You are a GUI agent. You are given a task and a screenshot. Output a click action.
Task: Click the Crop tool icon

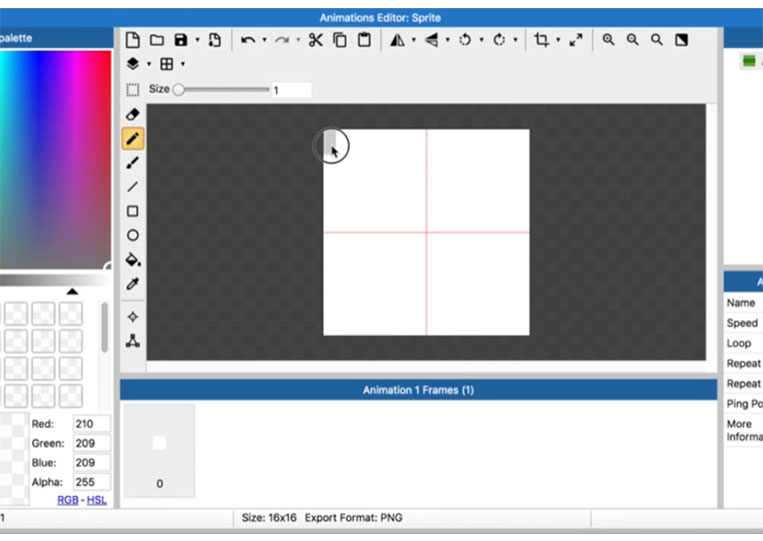(x=541, y=40)
